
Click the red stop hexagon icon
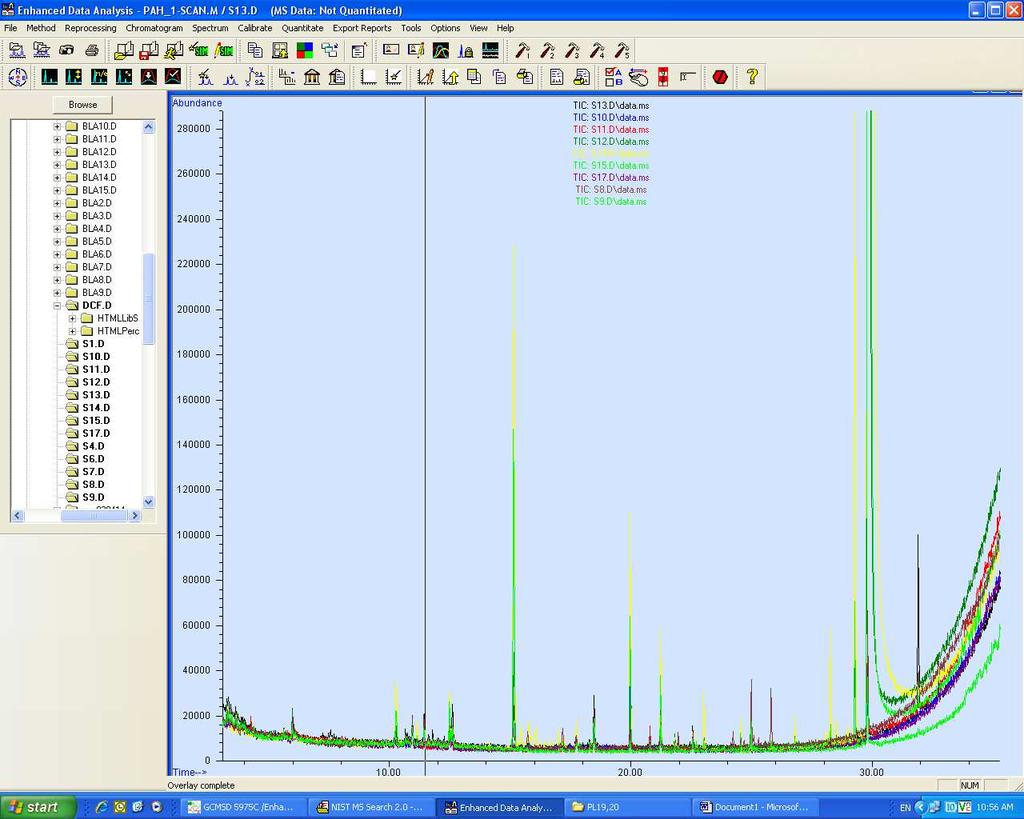click(720, 77)
